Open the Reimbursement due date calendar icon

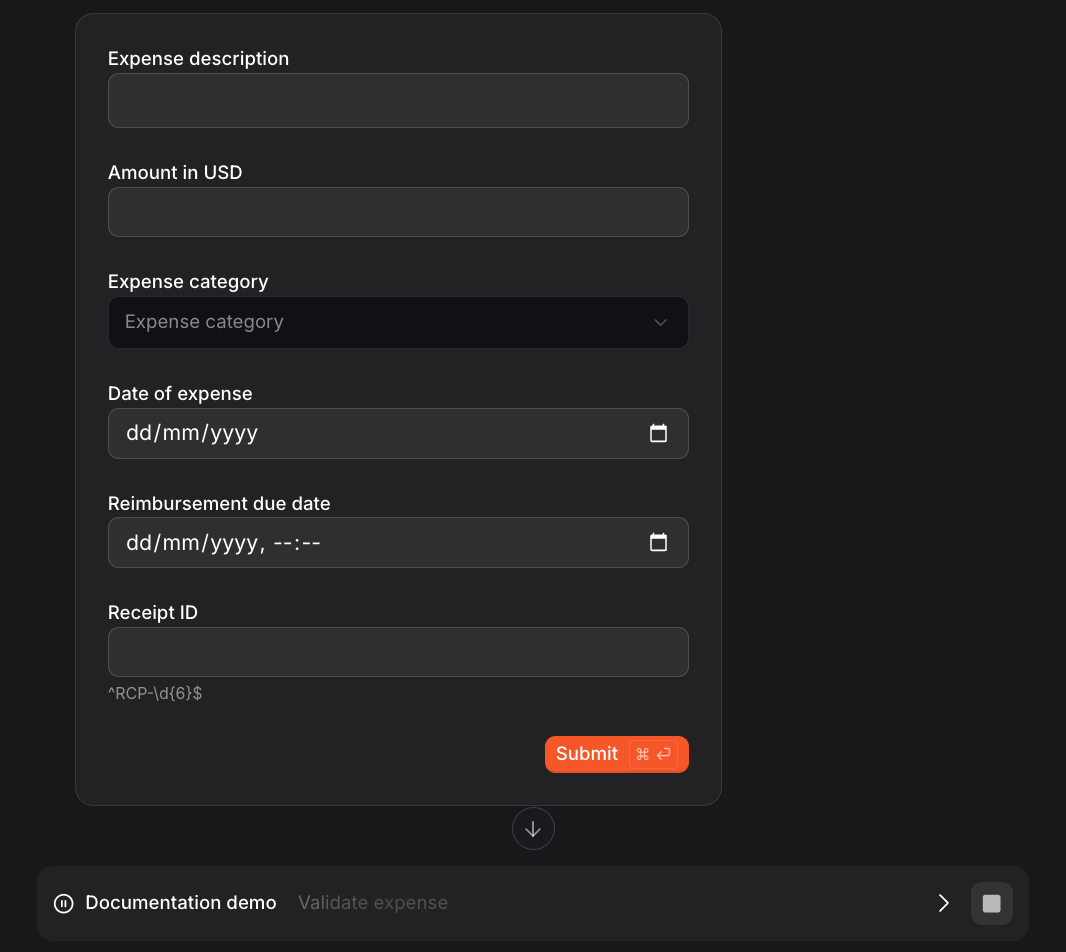(658, 542)
